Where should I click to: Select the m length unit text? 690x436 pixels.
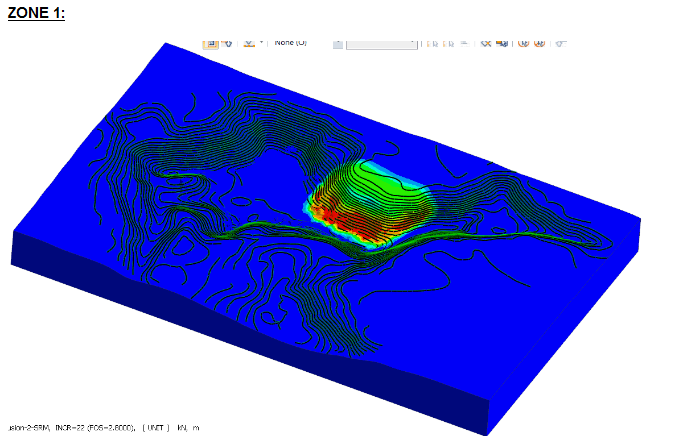pyautogui.click(x=196, y=428)
